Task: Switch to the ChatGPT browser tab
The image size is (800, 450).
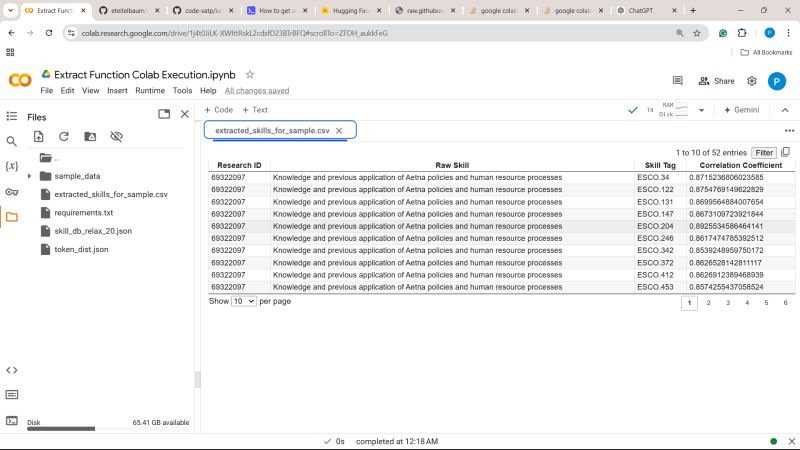Action: 641,10
